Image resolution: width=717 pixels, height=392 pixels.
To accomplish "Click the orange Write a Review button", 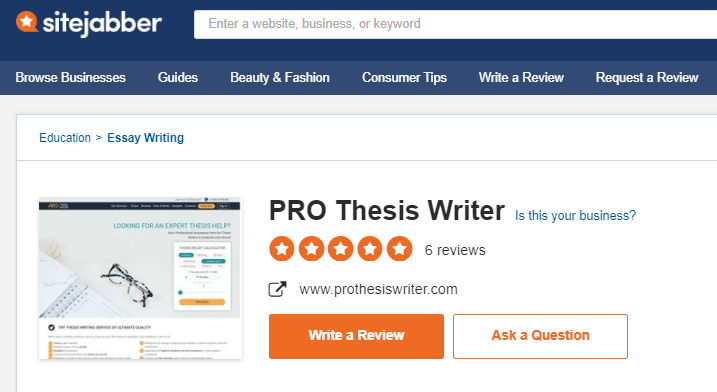I will pyautogui.click(x=356, y=336).
